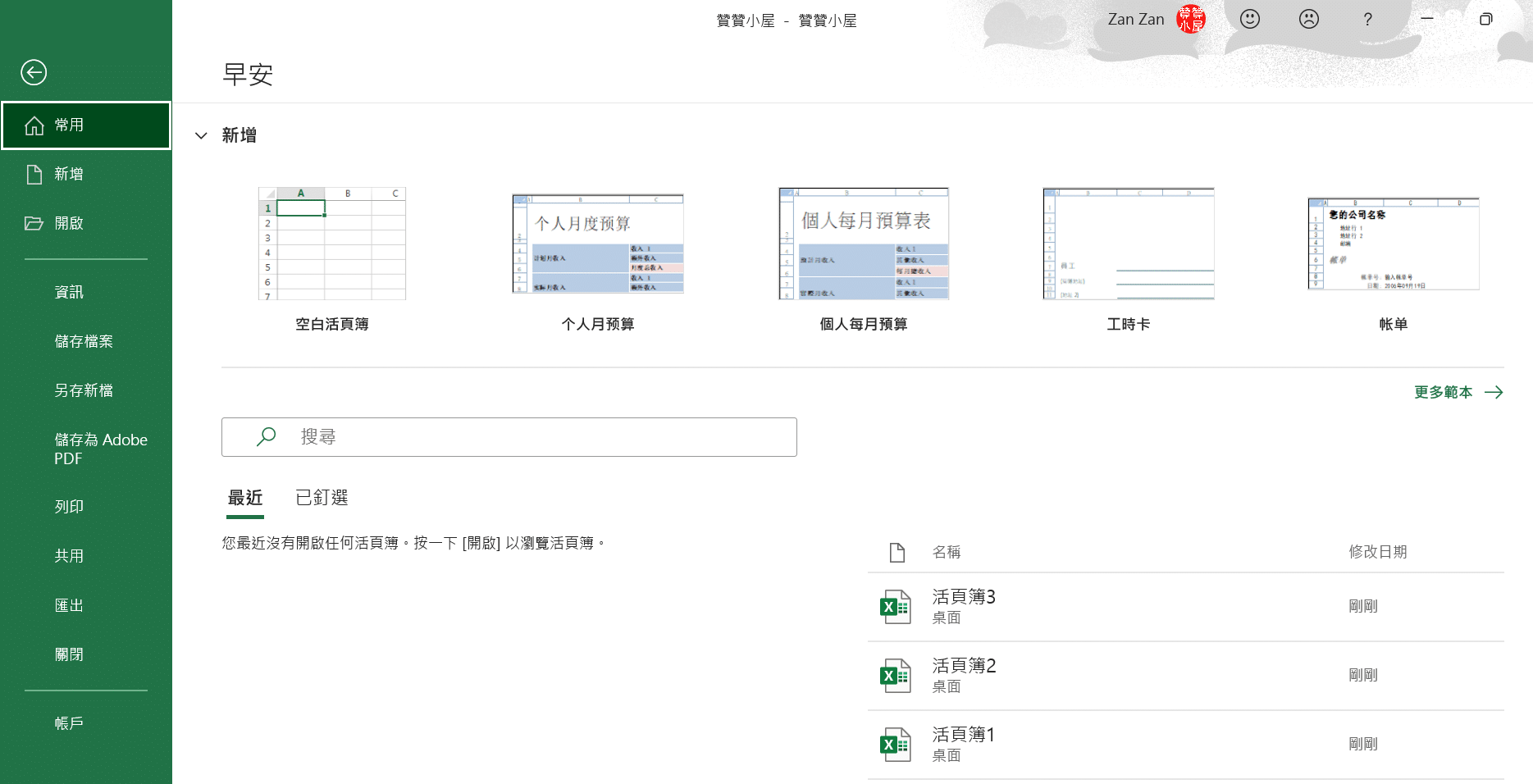Select the 最近 tab
Image resolution: width=1533 pixels, height=784 pixels.
tap(245, 498)
